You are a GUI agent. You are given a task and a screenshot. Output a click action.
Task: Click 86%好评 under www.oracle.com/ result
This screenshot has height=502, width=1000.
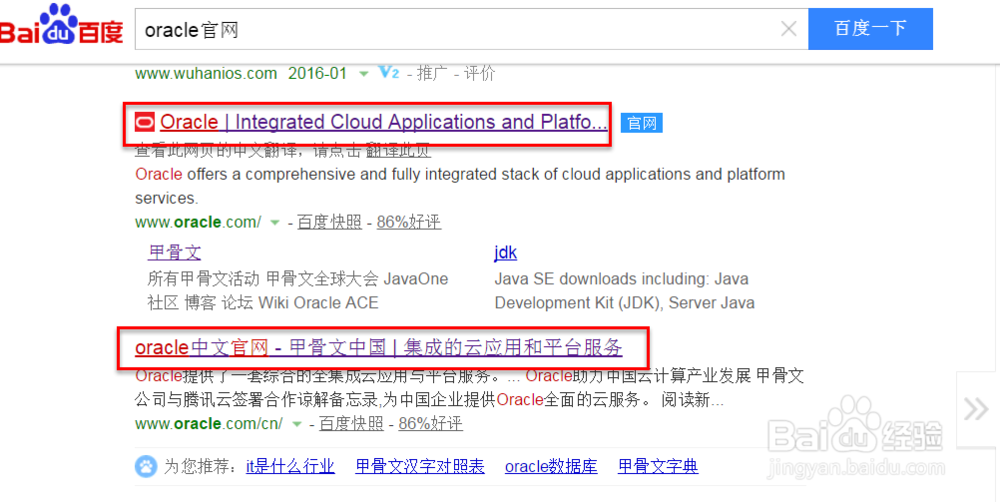[x=409, y=222]
